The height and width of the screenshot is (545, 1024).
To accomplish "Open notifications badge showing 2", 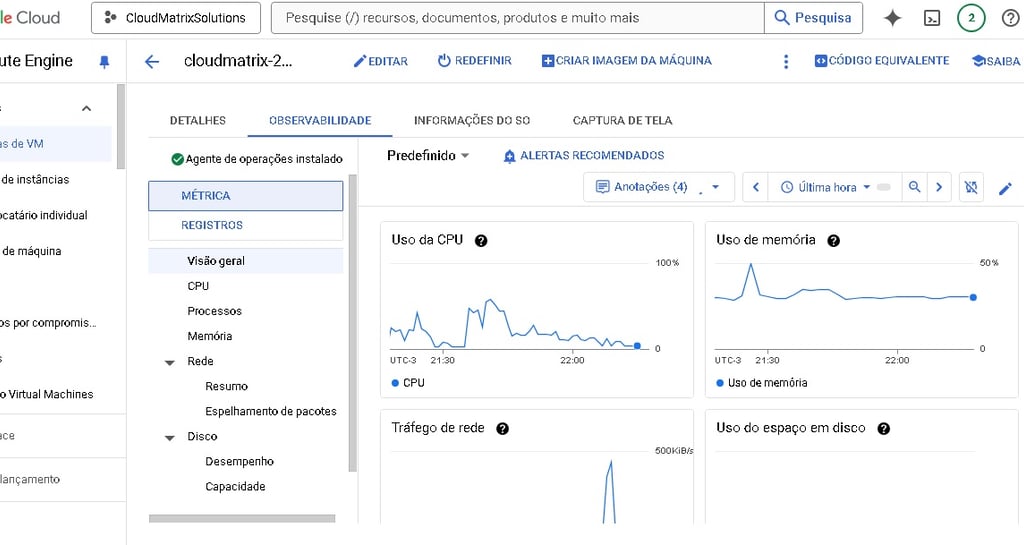I will click(971, 18).
